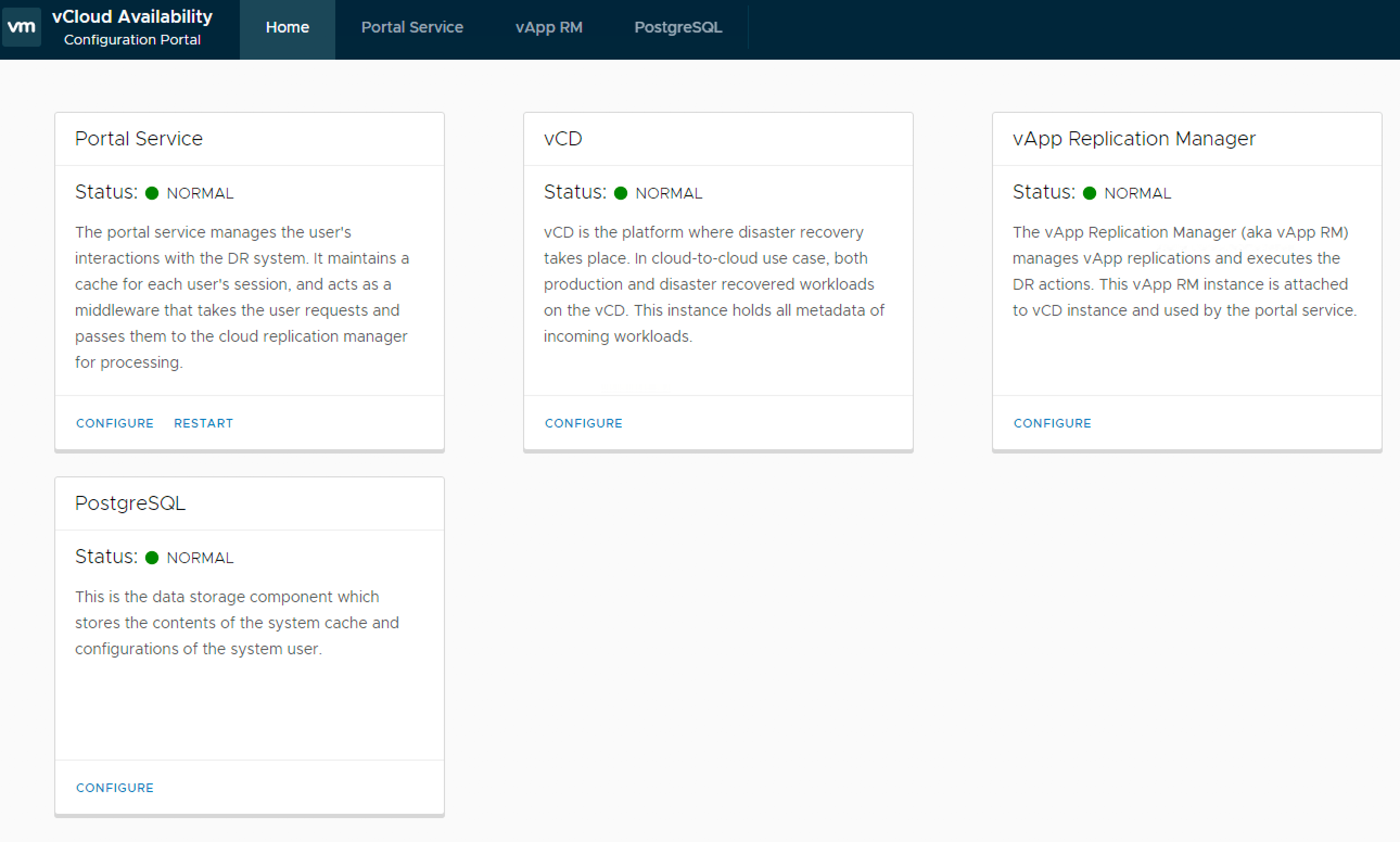Configure the Portal Service card
The height and width of the screenshot is (842, 1400).
pyautogui.click(x=114, y=423)
